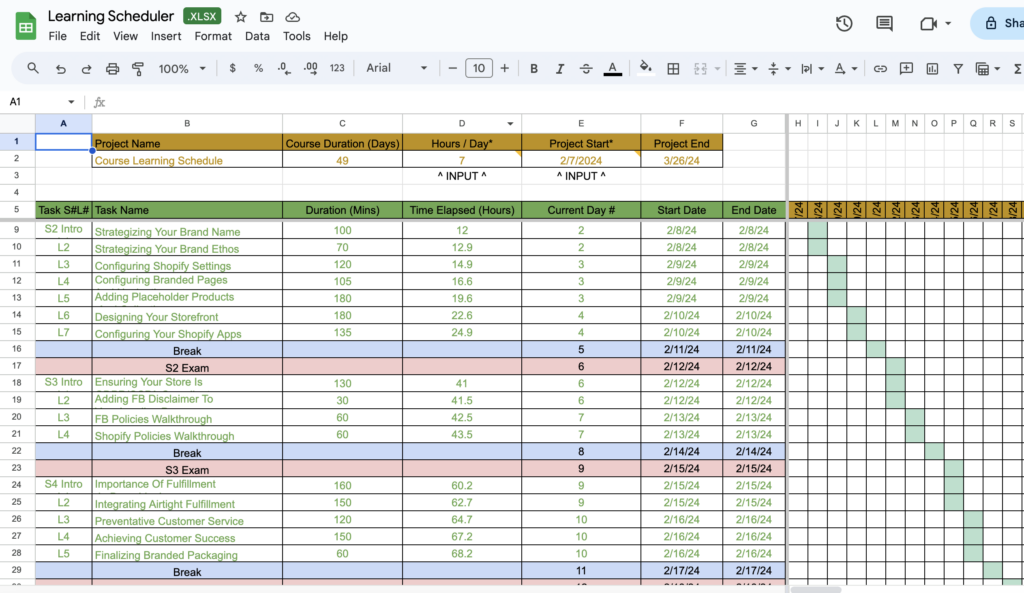
Task: Open the View menu
Action: [x=125, y=36]
